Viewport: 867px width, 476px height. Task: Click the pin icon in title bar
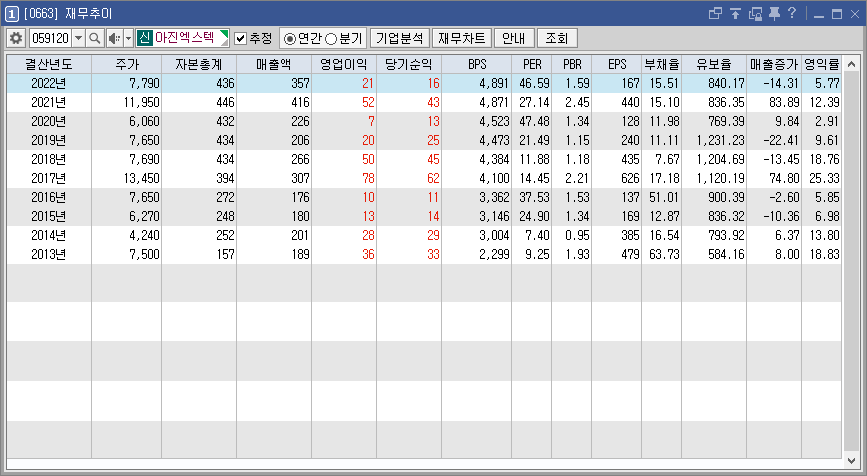[x=774, y=13]
